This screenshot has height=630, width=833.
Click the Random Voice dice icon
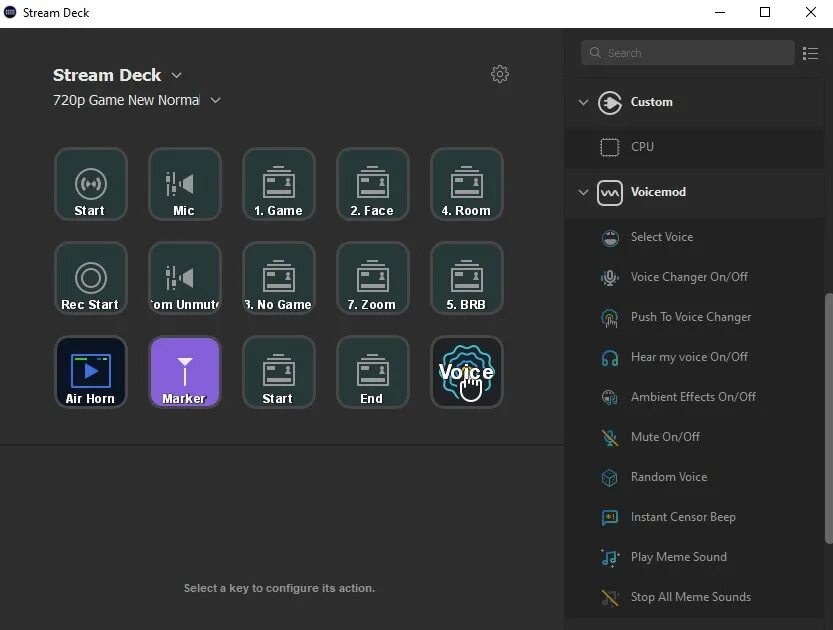coord(610,478)
